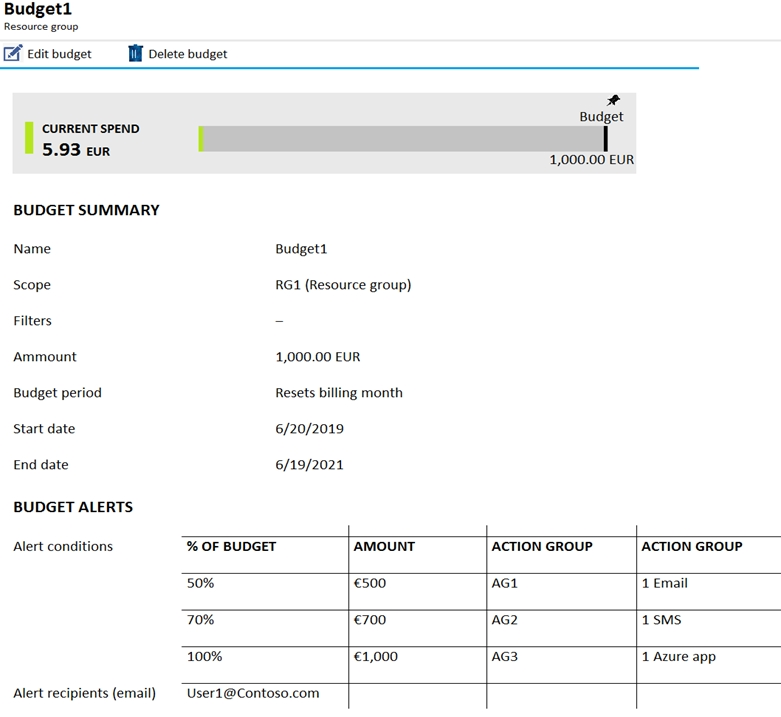Click the Delete budget text
The height and width of the screenshot is (717, 781).
tap(188, 54)
